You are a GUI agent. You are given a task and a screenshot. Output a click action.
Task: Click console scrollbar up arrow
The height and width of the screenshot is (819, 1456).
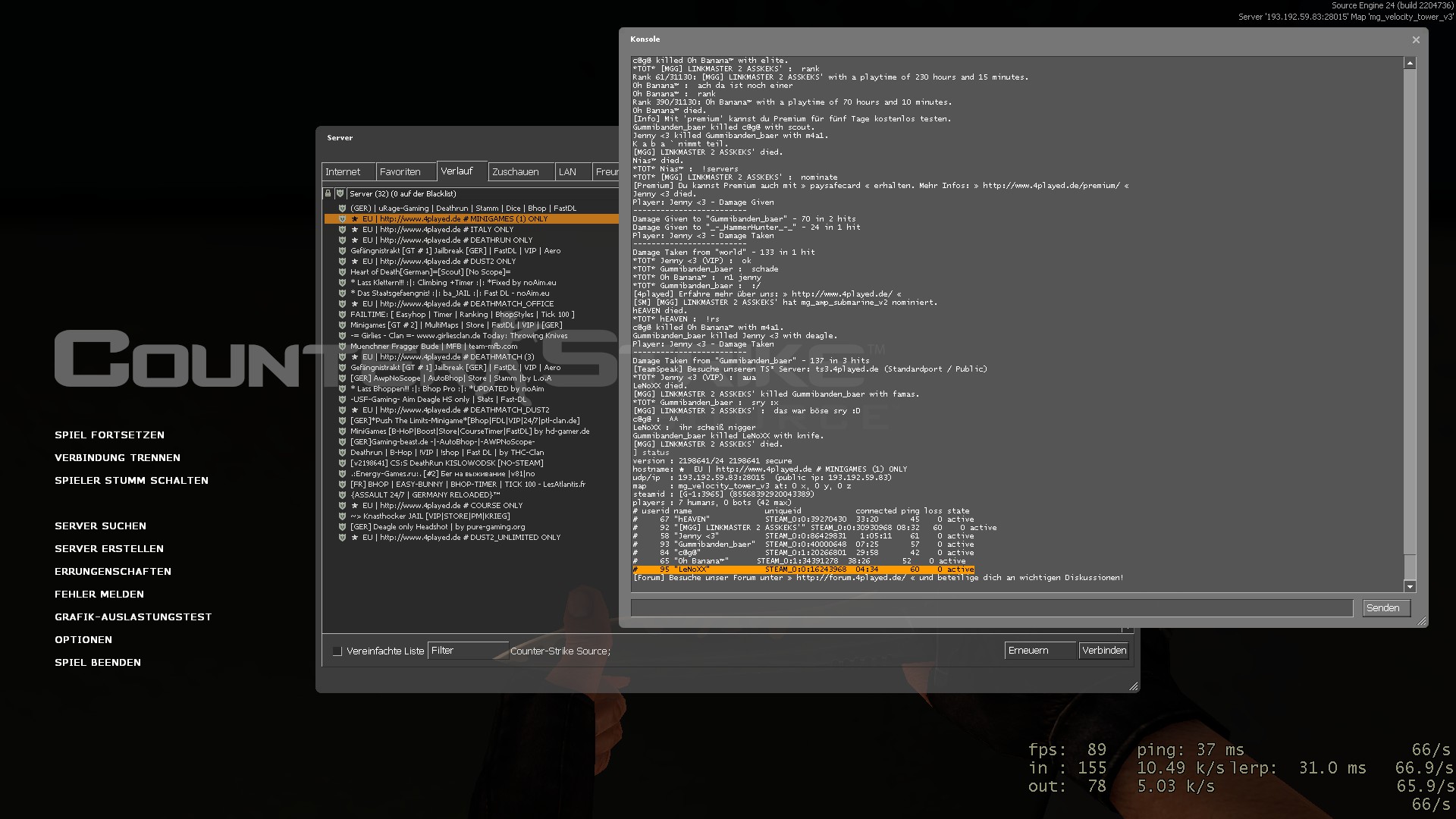(1410, 64)
